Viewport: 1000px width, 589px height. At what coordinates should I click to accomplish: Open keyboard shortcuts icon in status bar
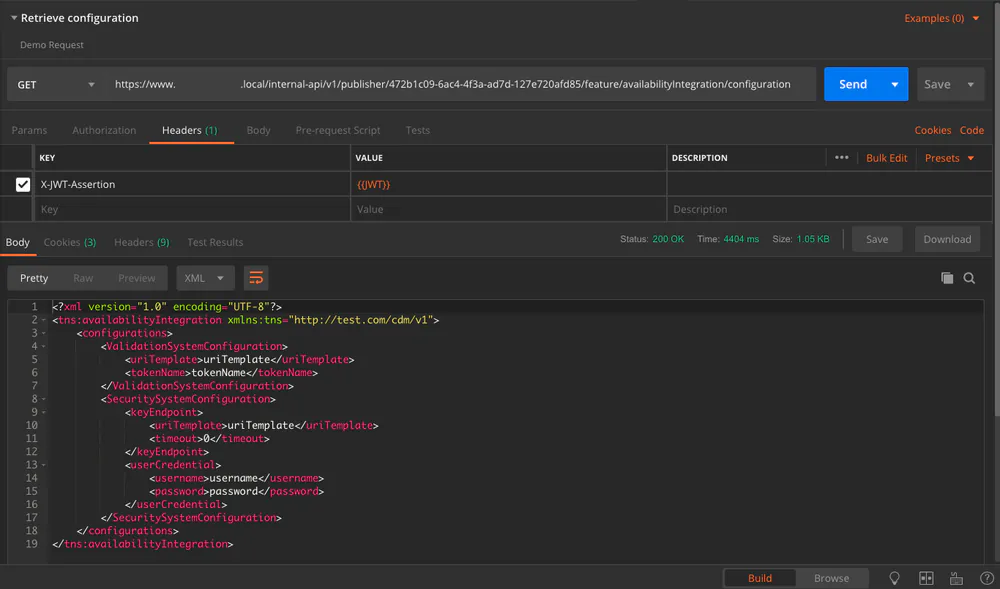pos(956,578)
